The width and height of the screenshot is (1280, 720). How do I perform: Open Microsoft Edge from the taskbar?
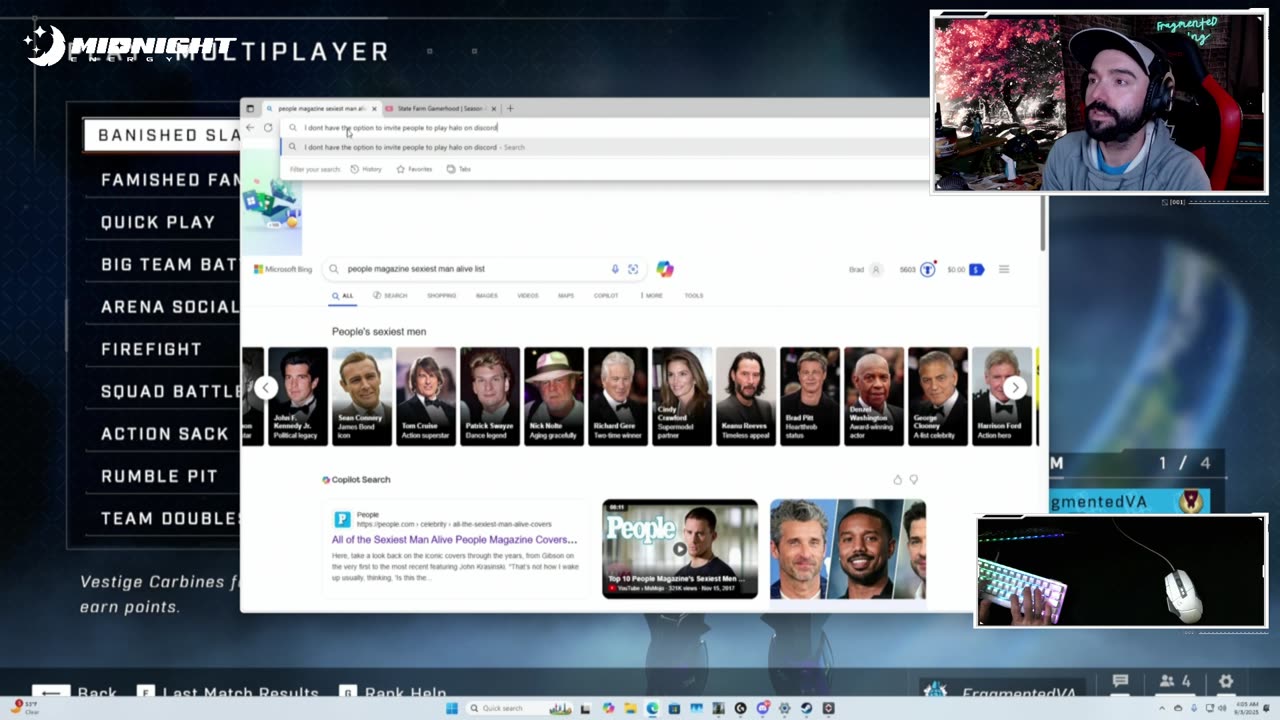pyautogui.click(x=652, y=708)
